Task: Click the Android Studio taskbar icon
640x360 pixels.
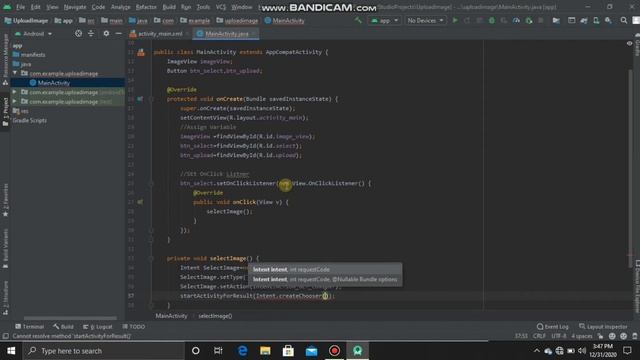Action: tap(358, 351)
